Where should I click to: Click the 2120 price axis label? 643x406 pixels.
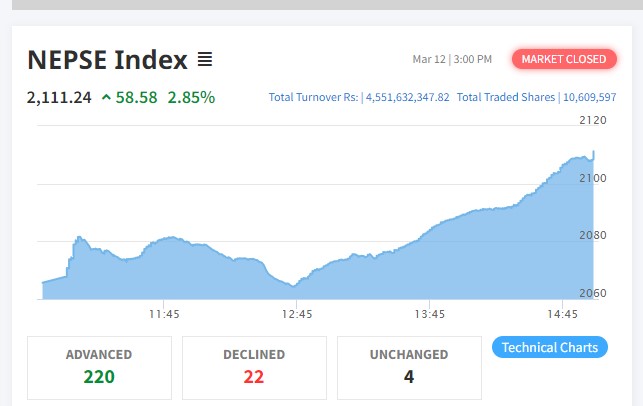(x=593, y=121)
